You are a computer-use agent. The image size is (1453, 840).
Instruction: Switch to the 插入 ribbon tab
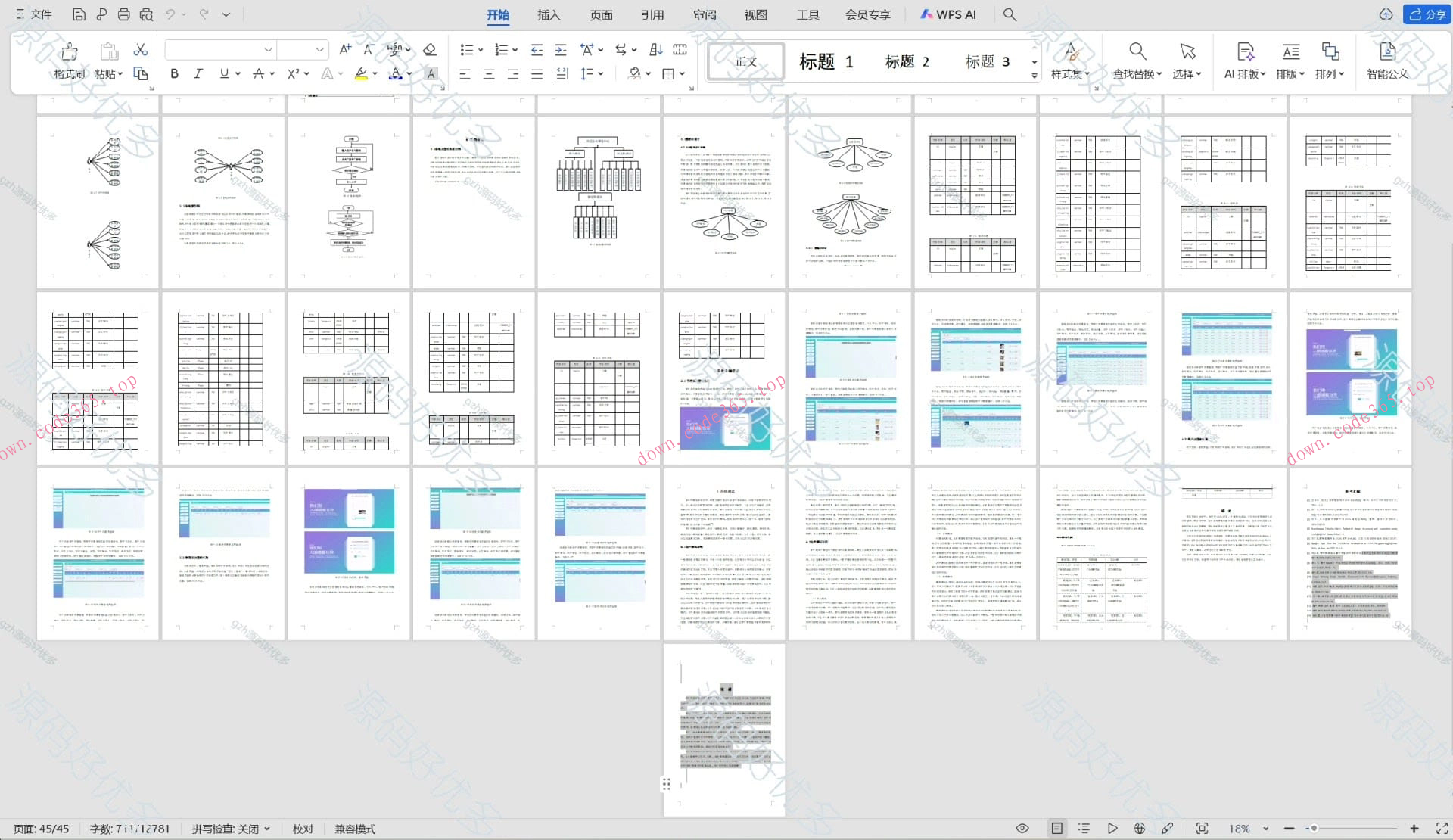549,14
